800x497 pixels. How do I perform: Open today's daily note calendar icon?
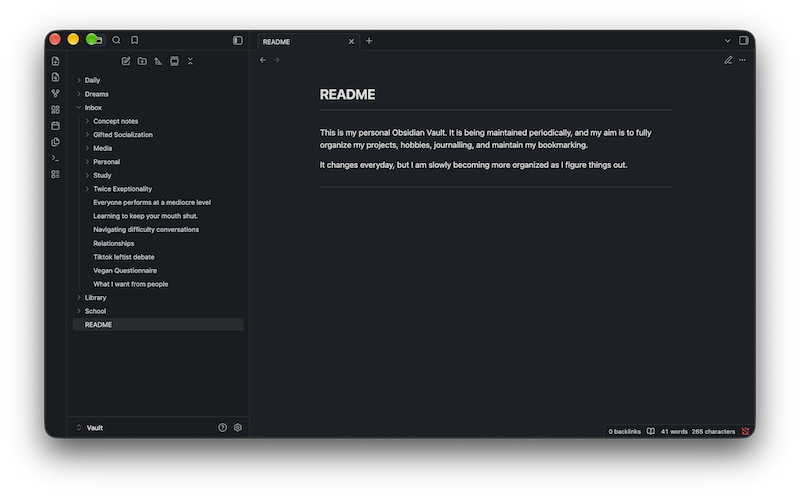[x=56, y=126]
